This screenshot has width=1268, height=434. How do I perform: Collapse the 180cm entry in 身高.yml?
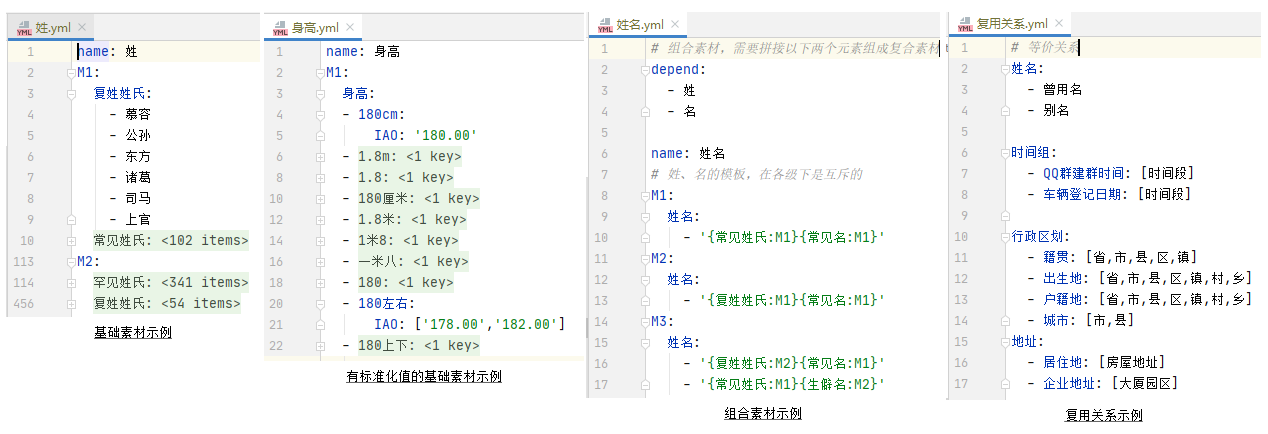[321, 115]
